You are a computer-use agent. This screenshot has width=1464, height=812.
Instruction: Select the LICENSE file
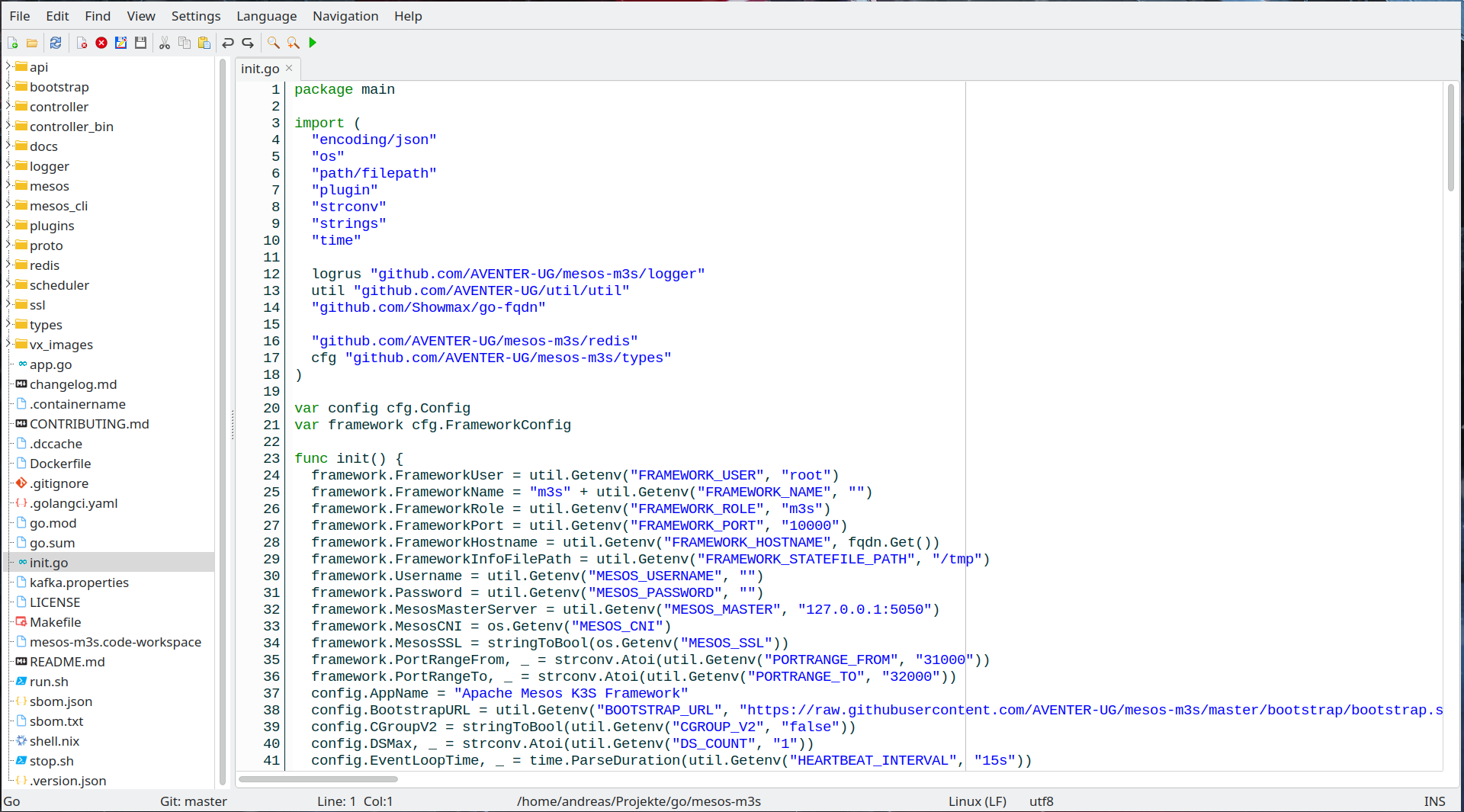pyautogui.click(x=55, y=602)
